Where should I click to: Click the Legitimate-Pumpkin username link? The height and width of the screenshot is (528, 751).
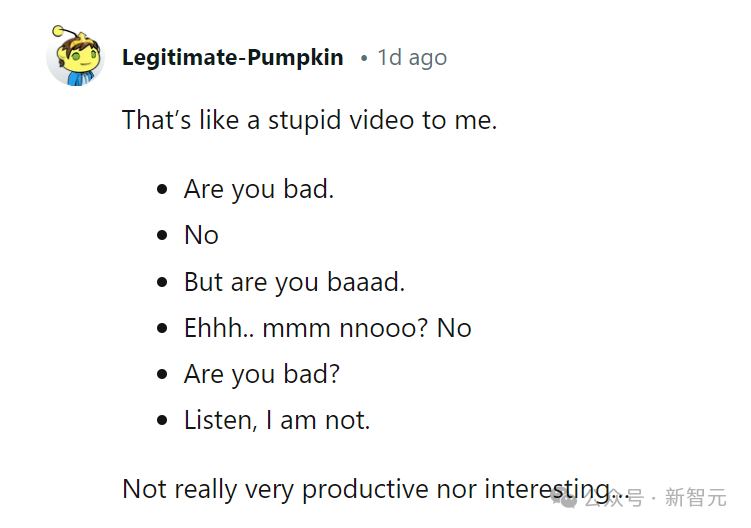233,58
